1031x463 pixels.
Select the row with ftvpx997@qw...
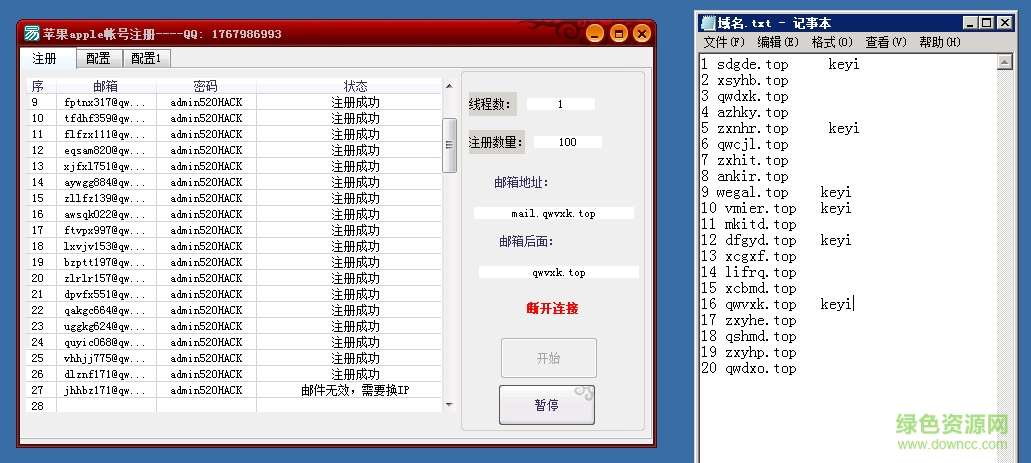coord(234,230)
